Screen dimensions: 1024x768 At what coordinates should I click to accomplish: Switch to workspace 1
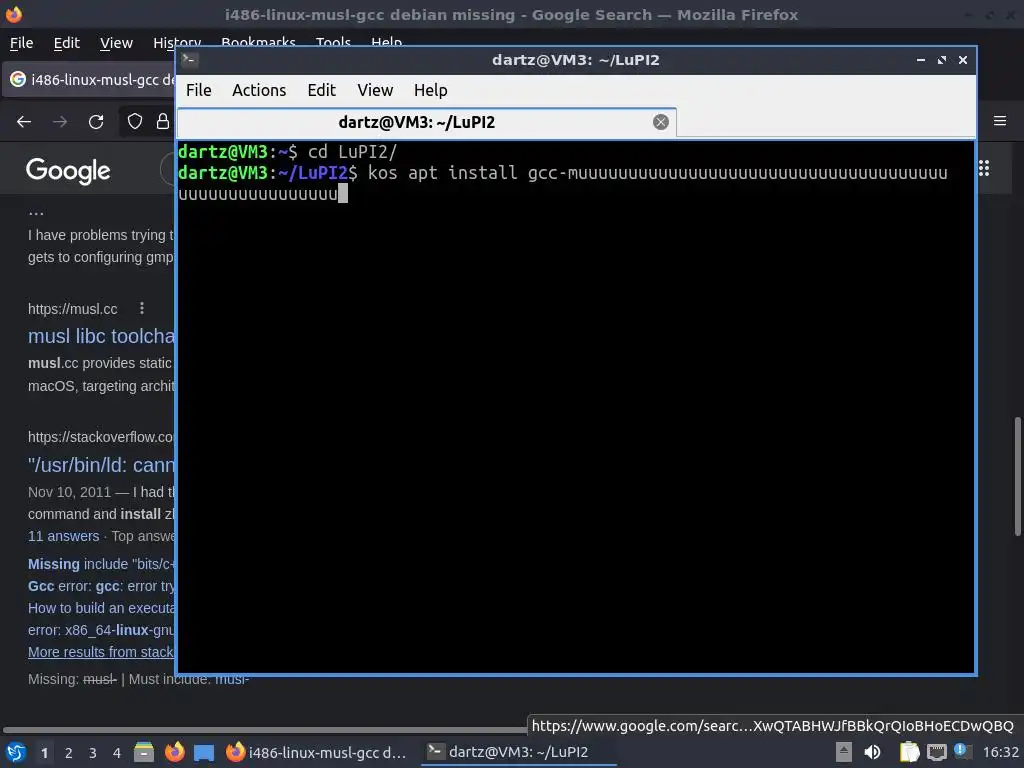[44, 753]
